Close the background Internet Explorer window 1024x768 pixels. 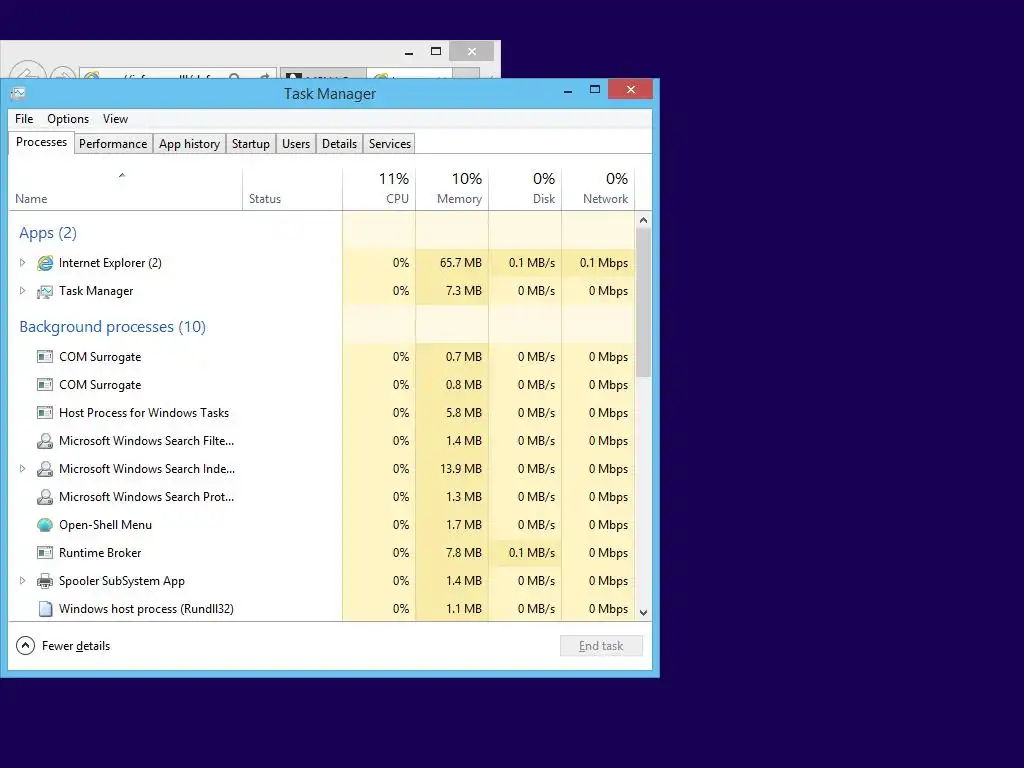pos(472,52)
